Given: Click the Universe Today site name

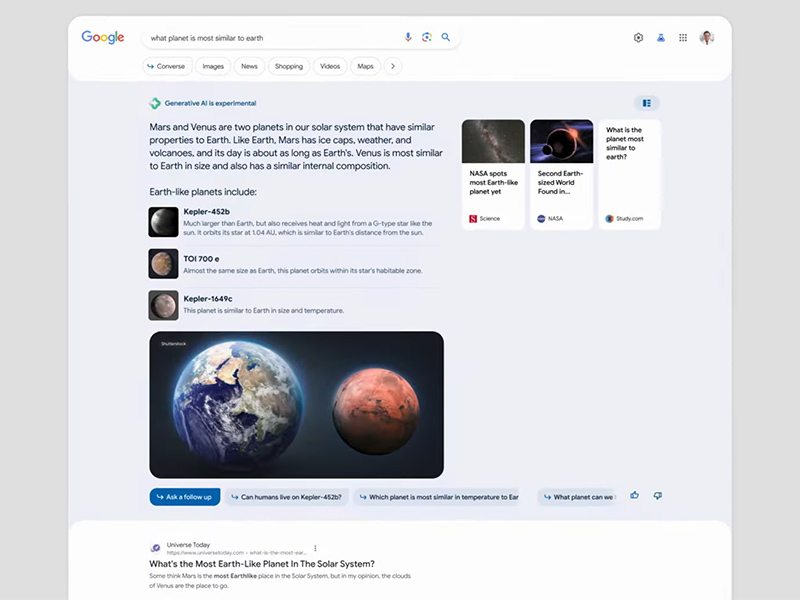Looking at the screenshot, I should [188, 545].
